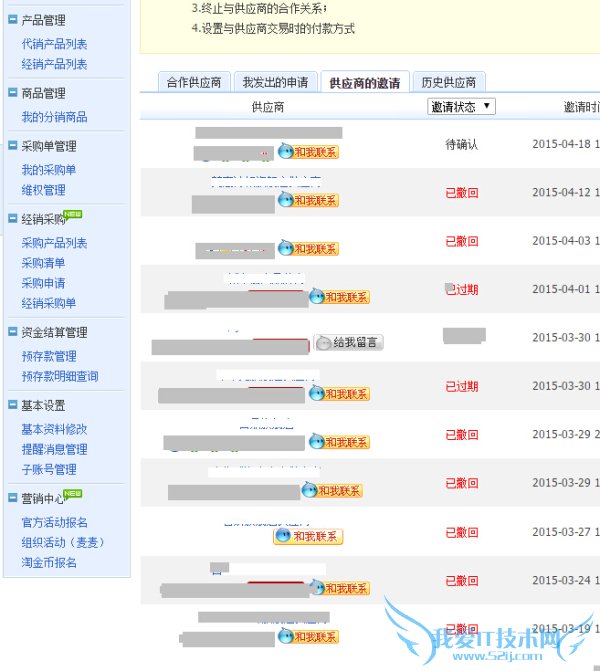This screenshot has width=600, height=671.
Task: Click 和我联系 icon in 2015-04-03 row
Action: pos(308,248)
